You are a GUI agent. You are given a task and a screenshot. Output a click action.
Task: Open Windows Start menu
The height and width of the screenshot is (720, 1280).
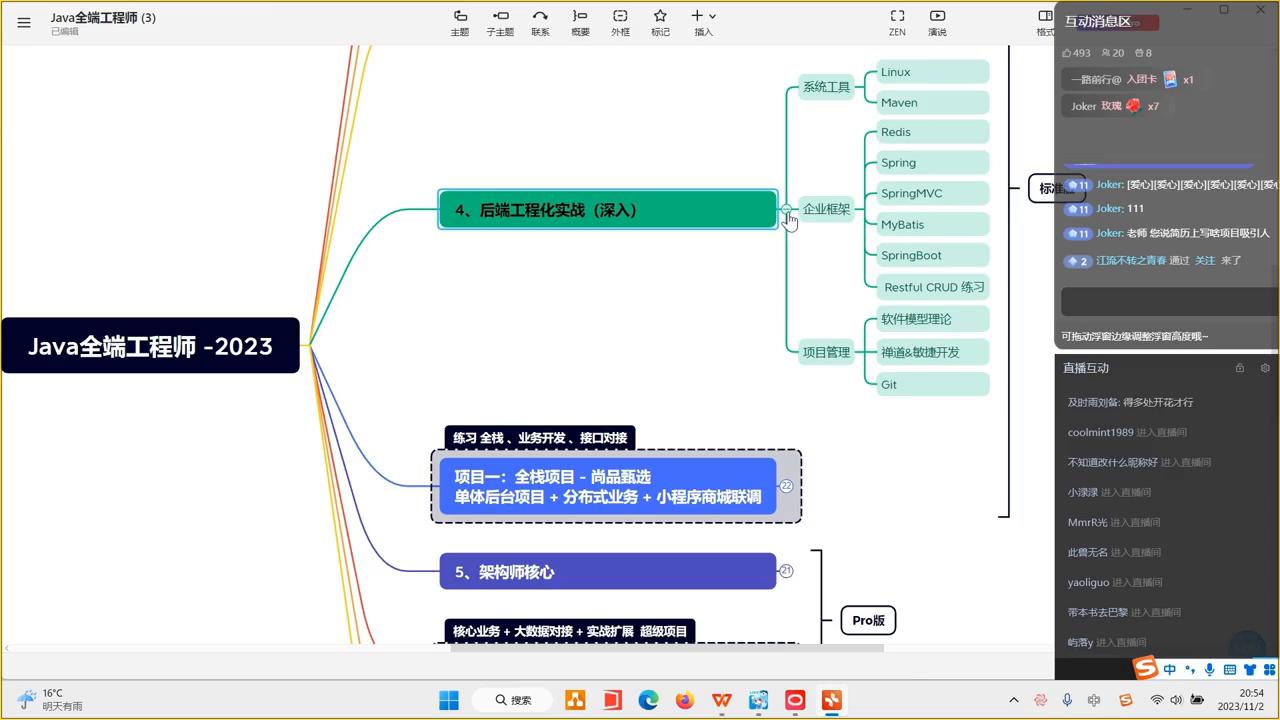pyautogui.click(x=449, y=700)
